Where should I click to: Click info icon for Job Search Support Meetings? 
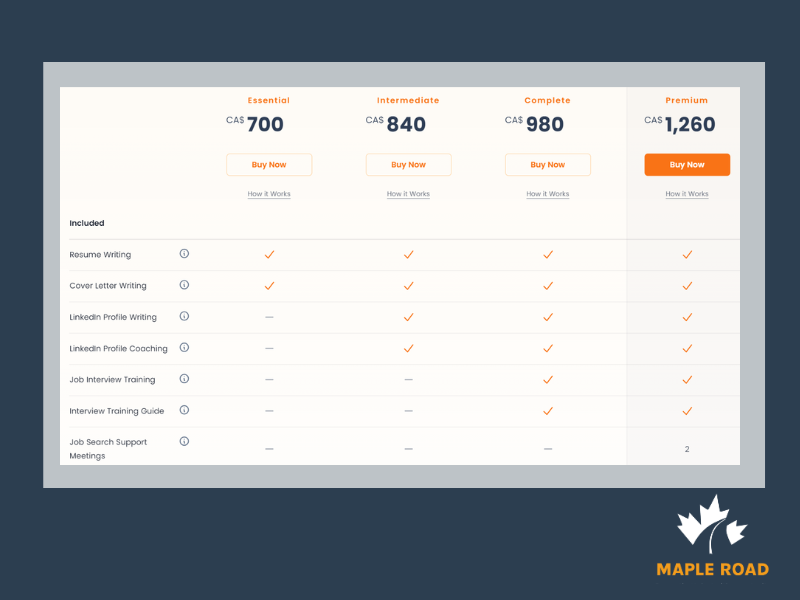pyautogui.click(x=184, y=441)
